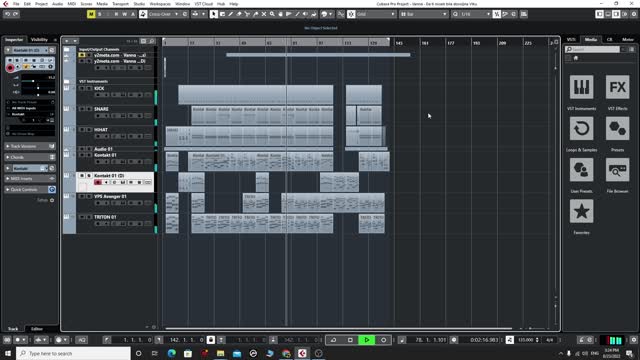
Task: Select the Split scissors tool
Action: coord(247,14)
